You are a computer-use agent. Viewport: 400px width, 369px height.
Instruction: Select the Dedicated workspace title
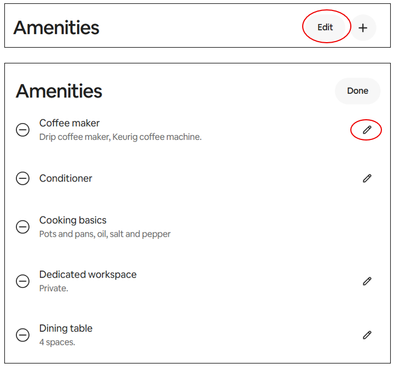point(88,274)
